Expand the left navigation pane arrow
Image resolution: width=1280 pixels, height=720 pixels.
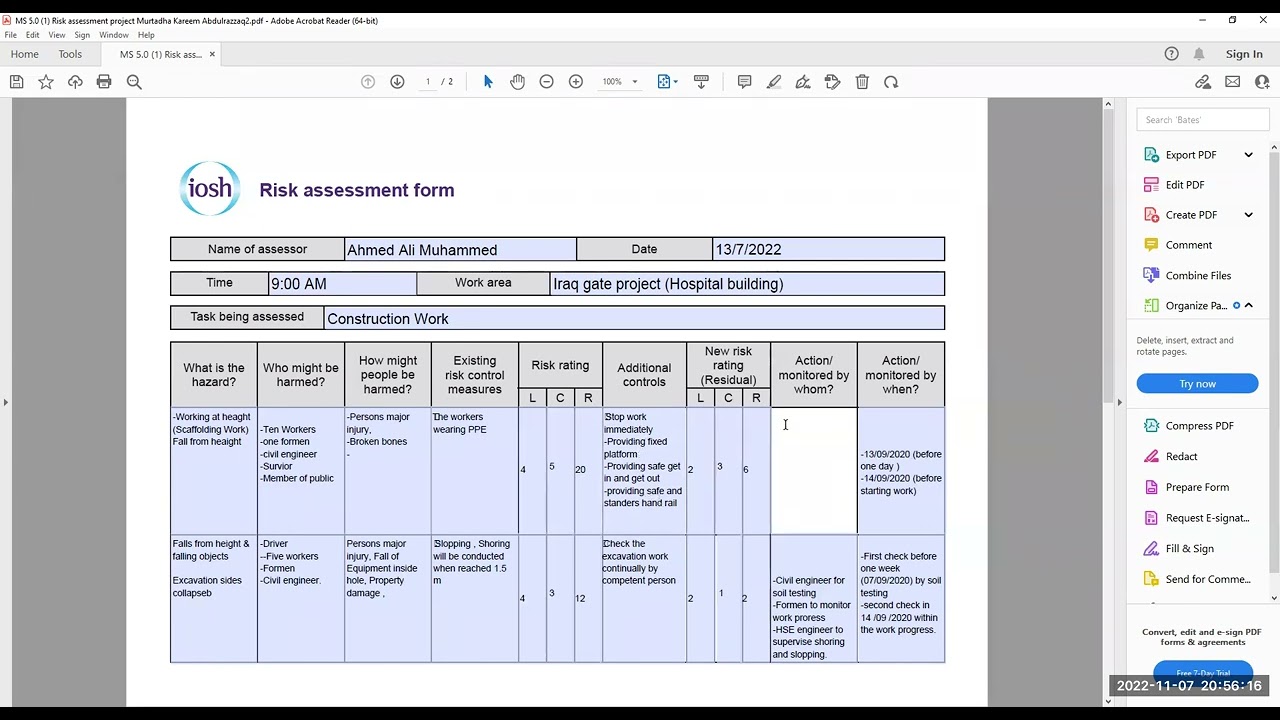tap(5, 403)
